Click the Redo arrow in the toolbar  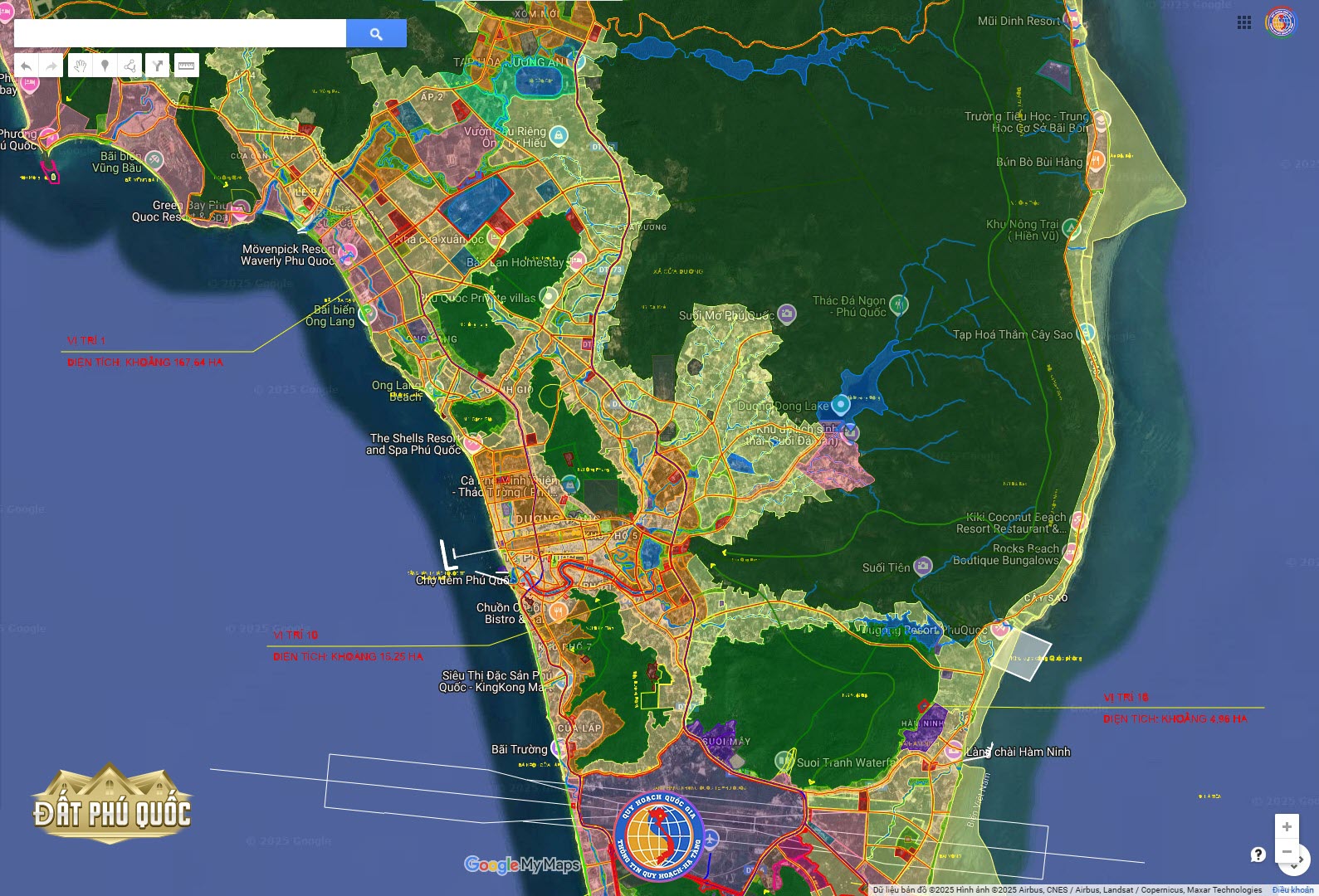pyautogui.click(x=51, y=66)
